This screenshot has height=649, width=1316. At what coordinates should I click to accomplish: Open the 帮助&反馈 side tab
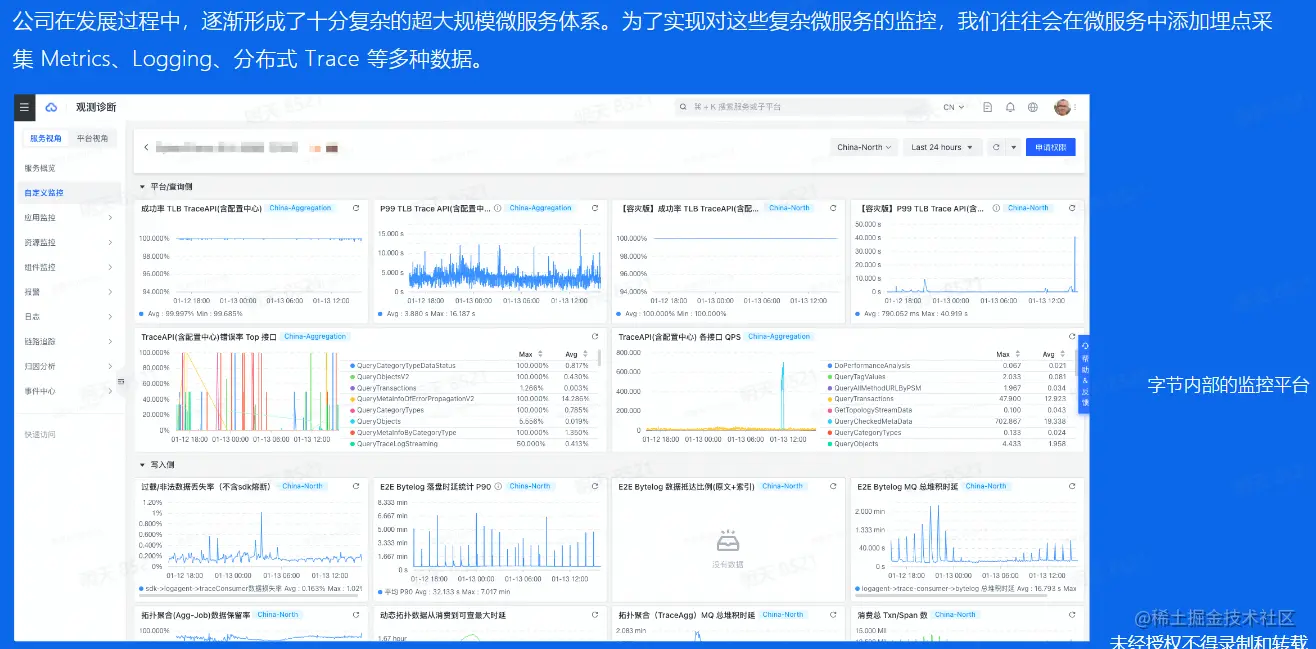[1084, 374]
